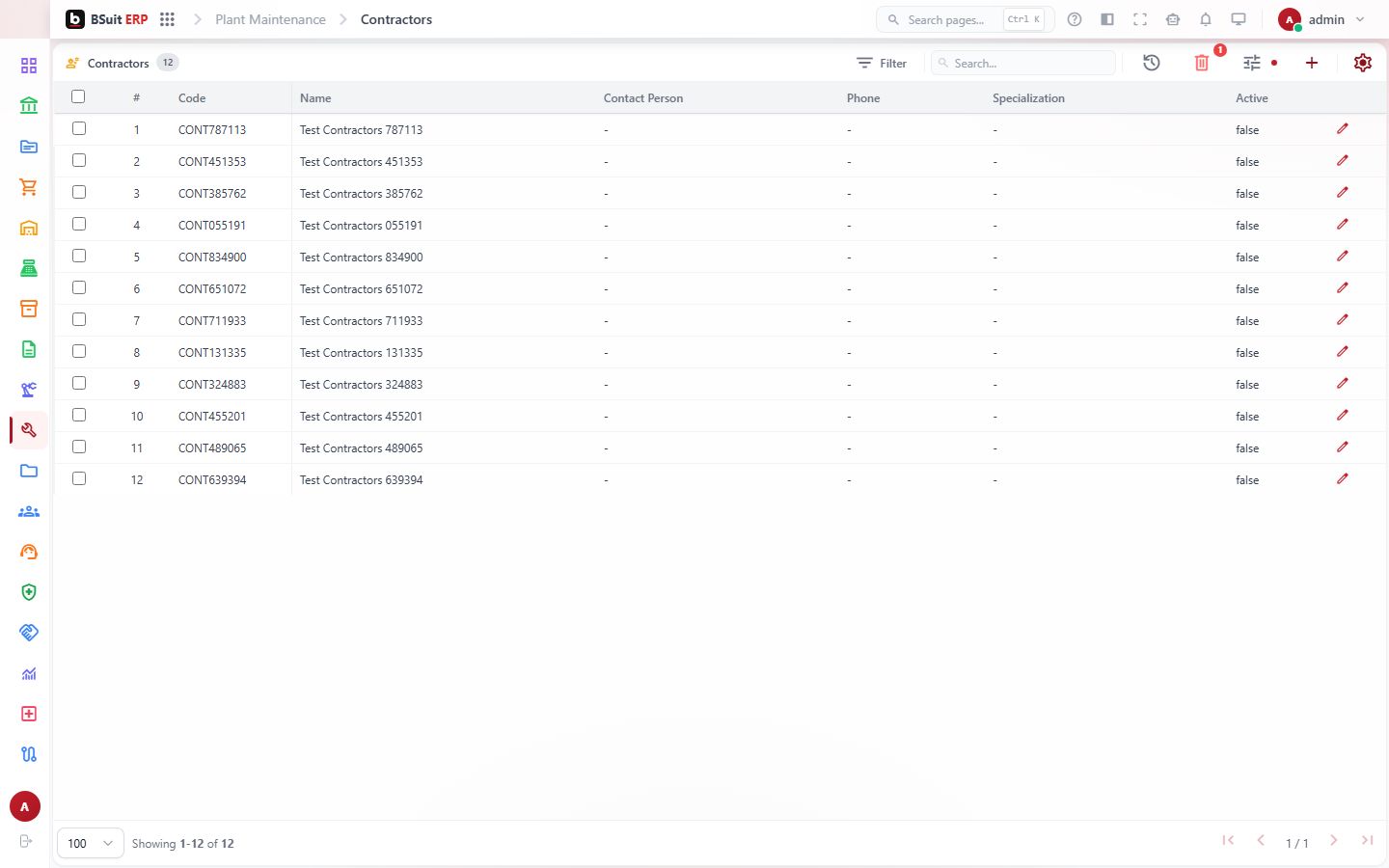This screenshot has width=1389, height=868.
Task: Click the contractors table search box
Action: [x=1023, y=63]
